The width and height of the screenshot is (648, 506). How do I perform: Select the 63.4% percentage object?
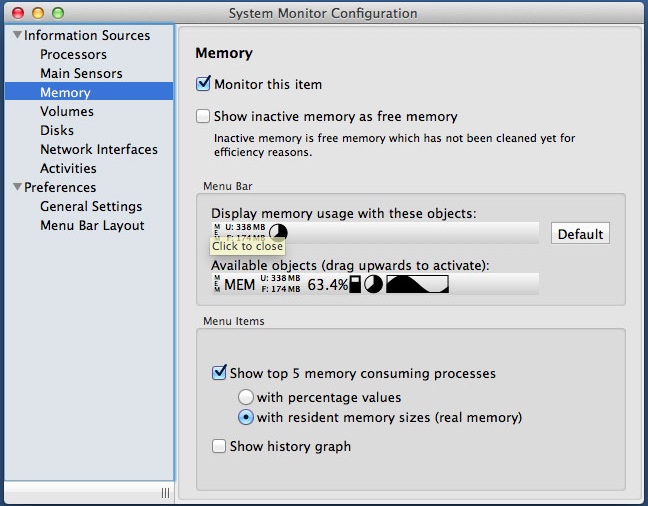pyautogui.click(x=327, y=285)
